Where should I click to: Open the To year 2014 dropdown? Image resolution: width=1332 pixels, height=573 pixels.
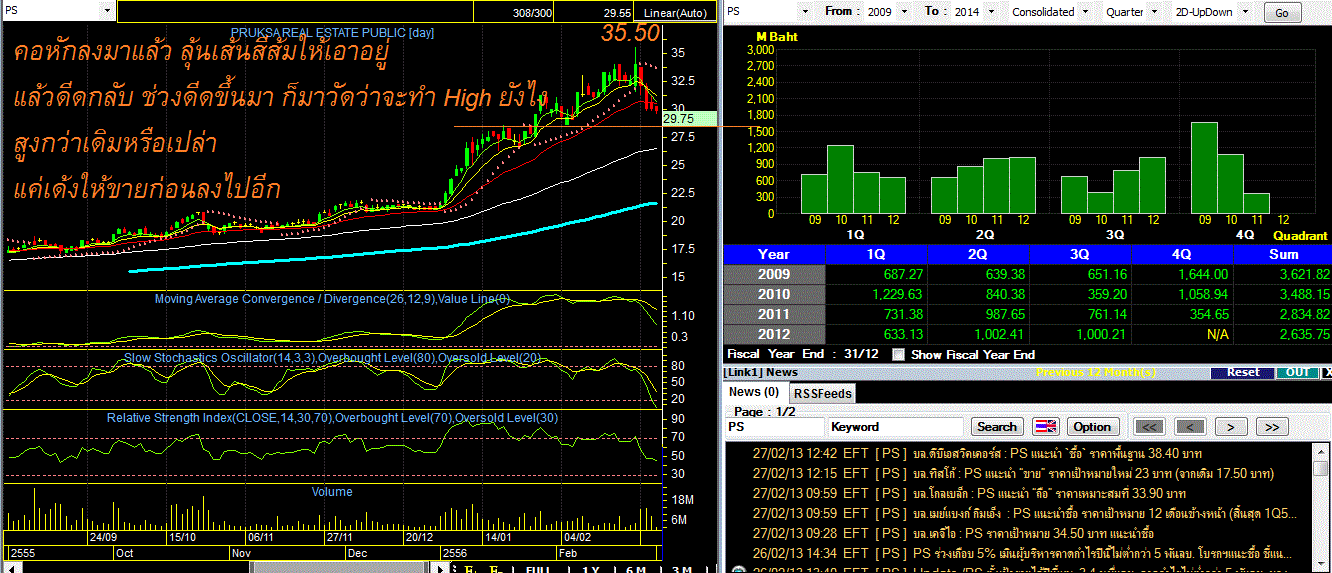coord(990,12)
